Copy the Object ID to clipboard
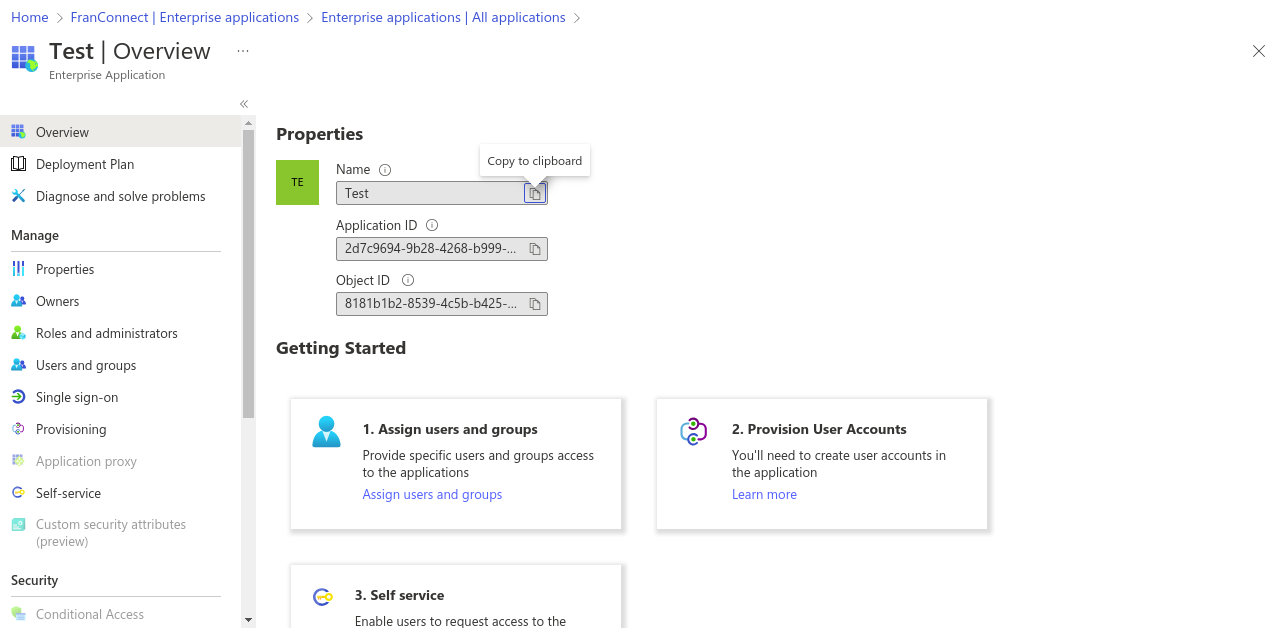The width and height of the screenshot is (1280, 628). tap(535, 304)
